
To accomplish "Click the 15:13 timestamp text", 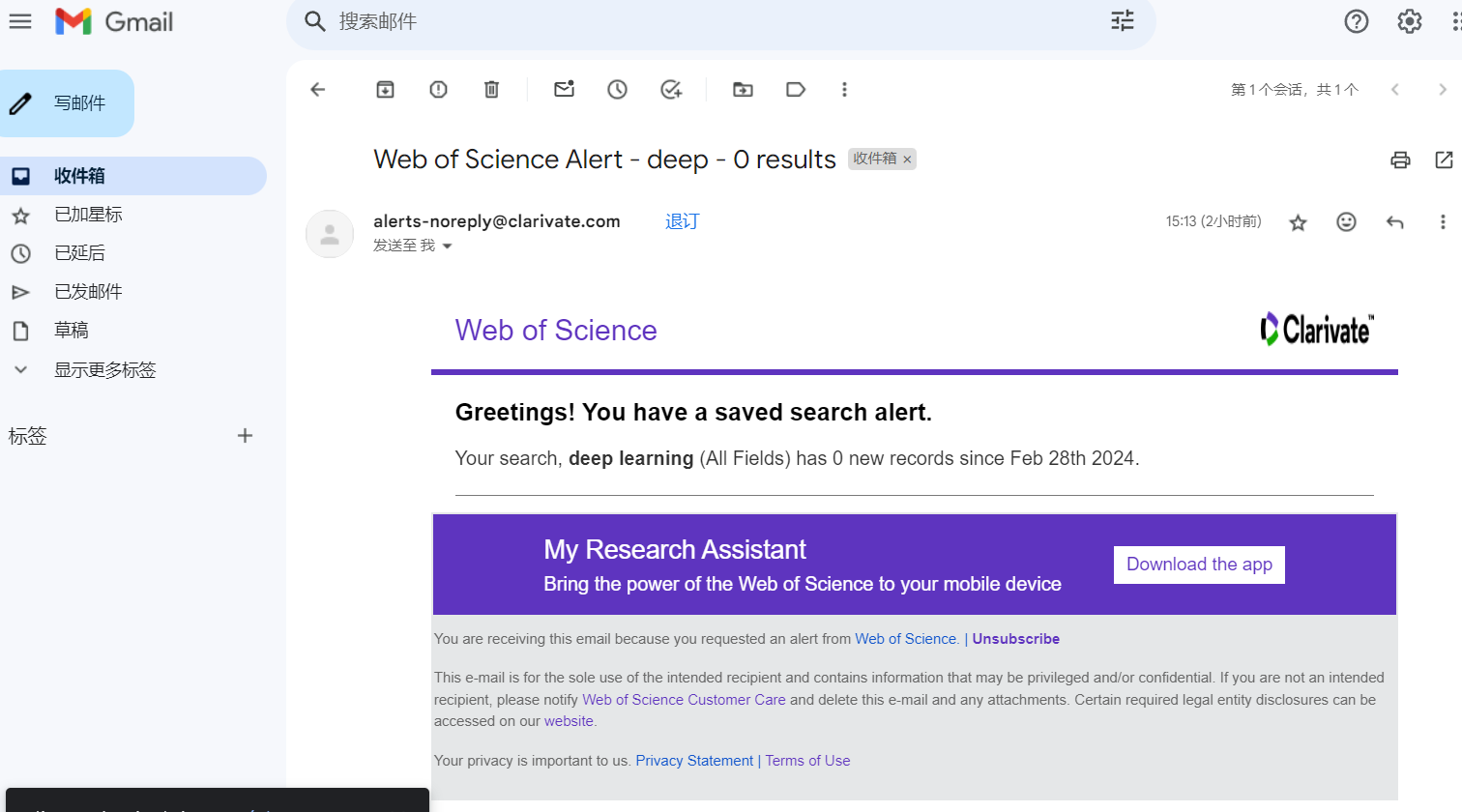I will (x=1213, y=221).
